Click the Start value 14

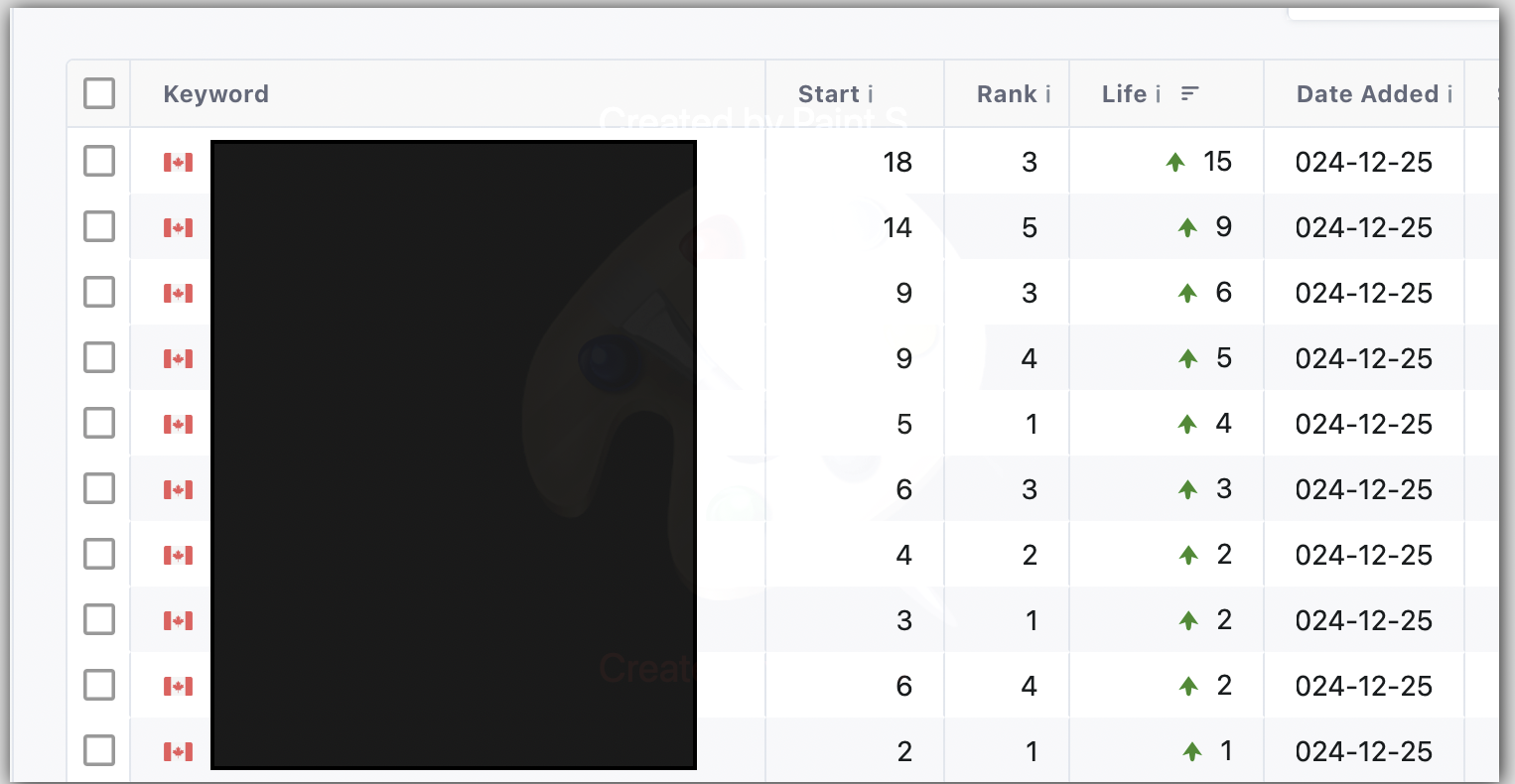click(x=897, y=227)
